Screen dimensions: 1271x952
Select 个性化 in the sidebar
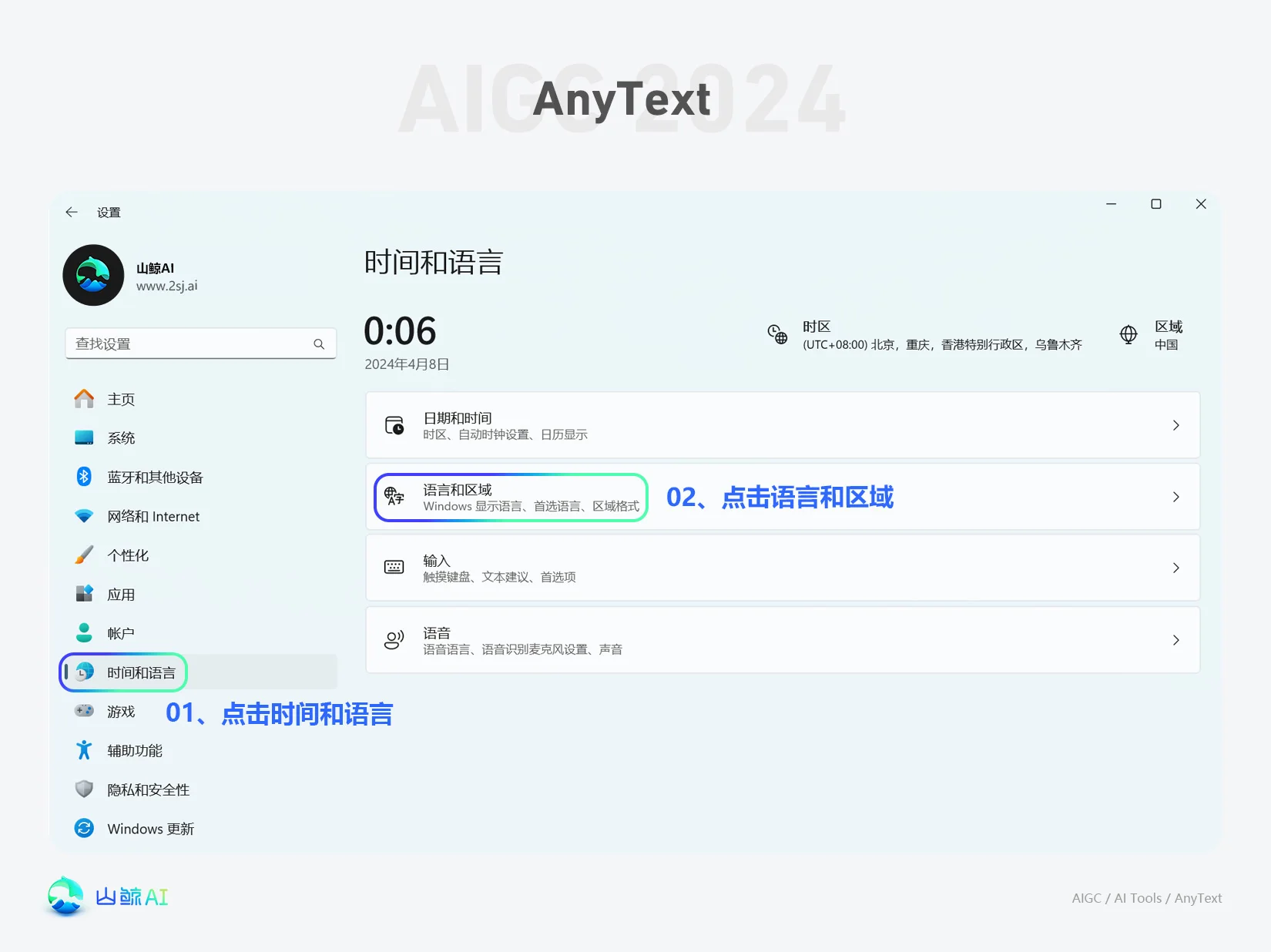201,555
